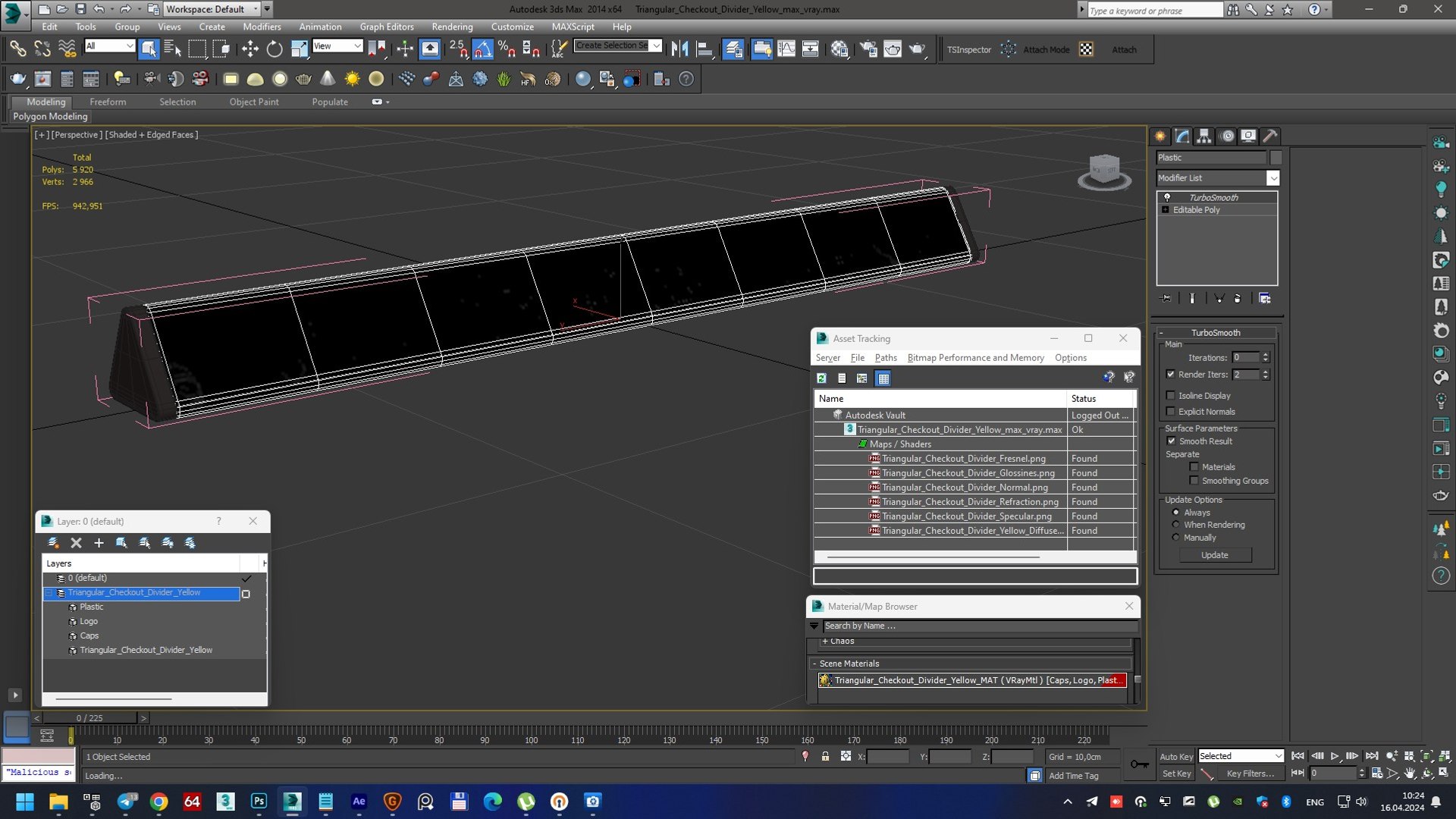The height and width of the screenshot is (819, 1456).
Task: Enable the Isoline Display checkbox
Action: click(x=1171, y=396)
